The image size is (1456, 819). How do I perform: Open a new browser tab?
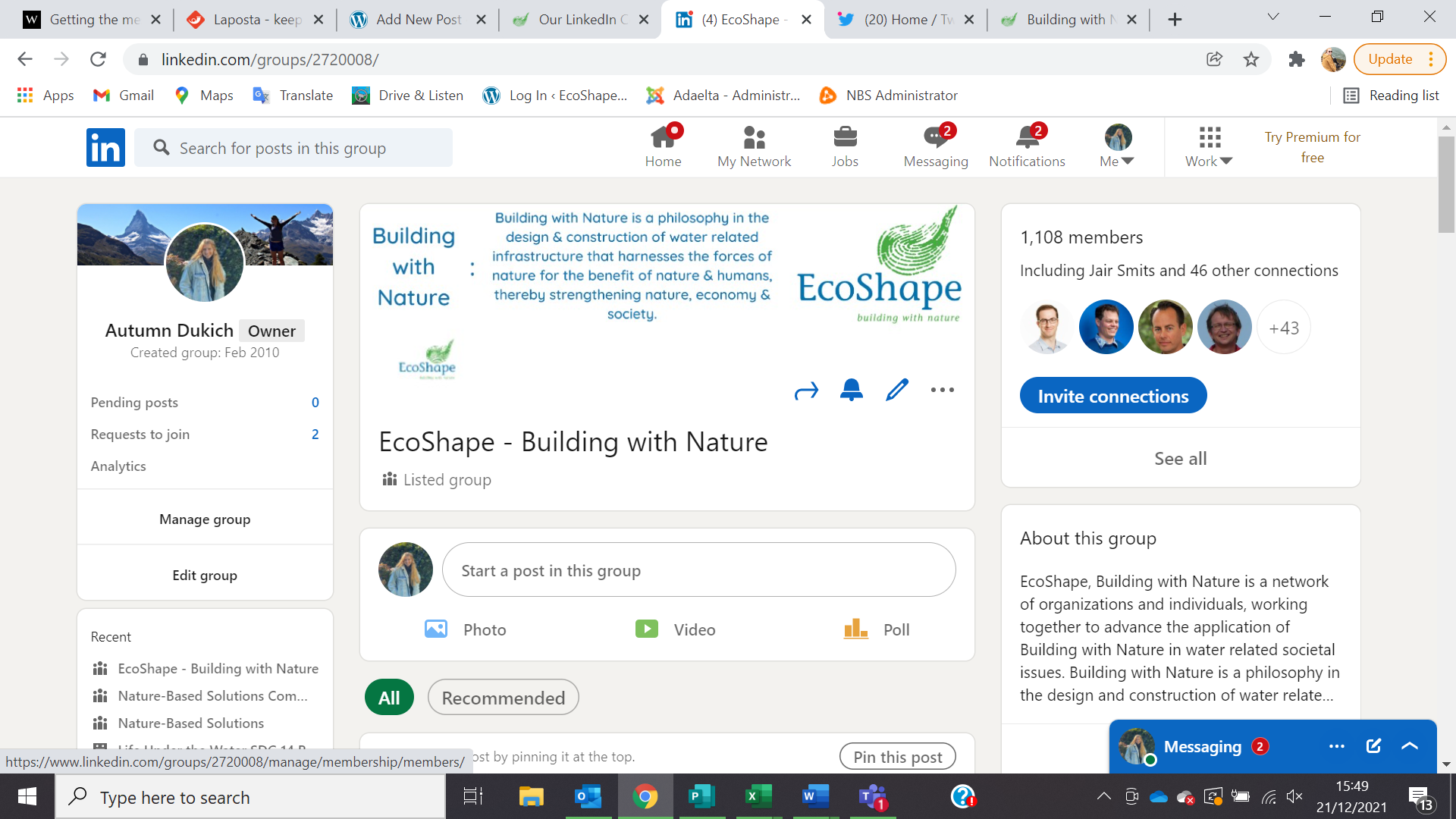(1175, 20)
